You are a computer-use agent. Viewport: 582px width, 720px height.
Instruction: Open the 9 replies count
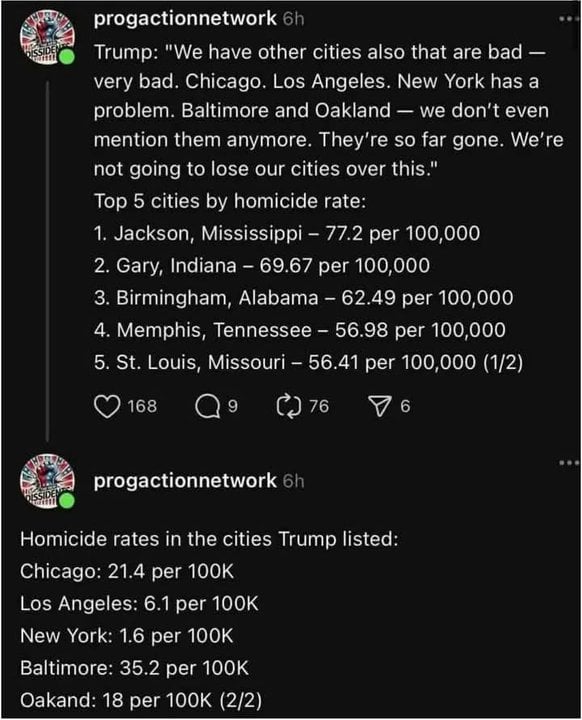click(x=233, y=406)
